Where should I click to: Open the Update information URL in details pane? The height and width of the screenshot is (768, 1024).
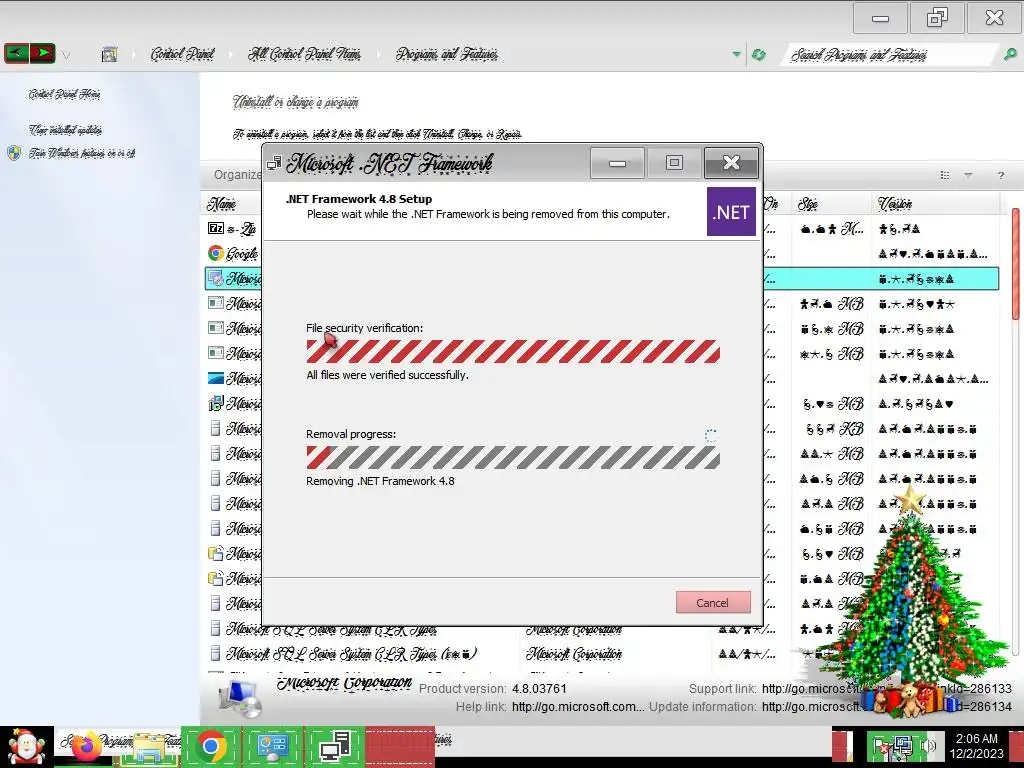tap(886, 707)
